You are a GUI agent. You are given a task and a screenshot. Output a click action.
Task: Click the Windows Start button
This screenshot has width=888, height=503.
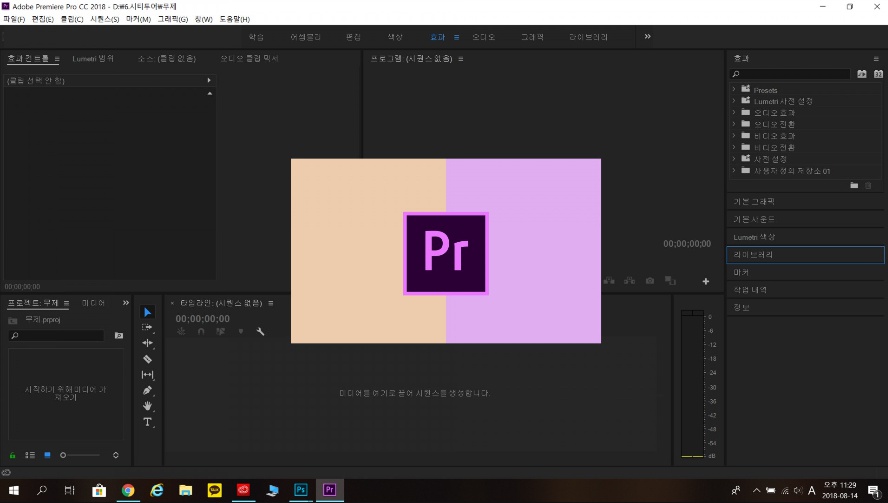14,490
